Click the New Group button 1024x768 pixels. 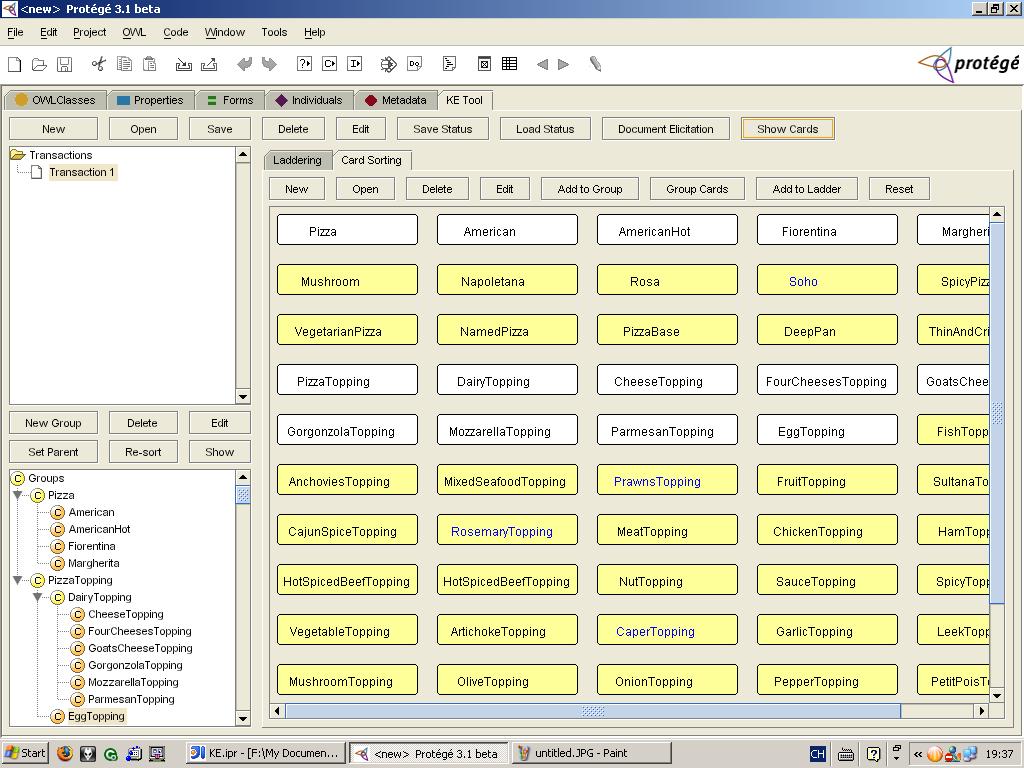(x=54, y=423)
